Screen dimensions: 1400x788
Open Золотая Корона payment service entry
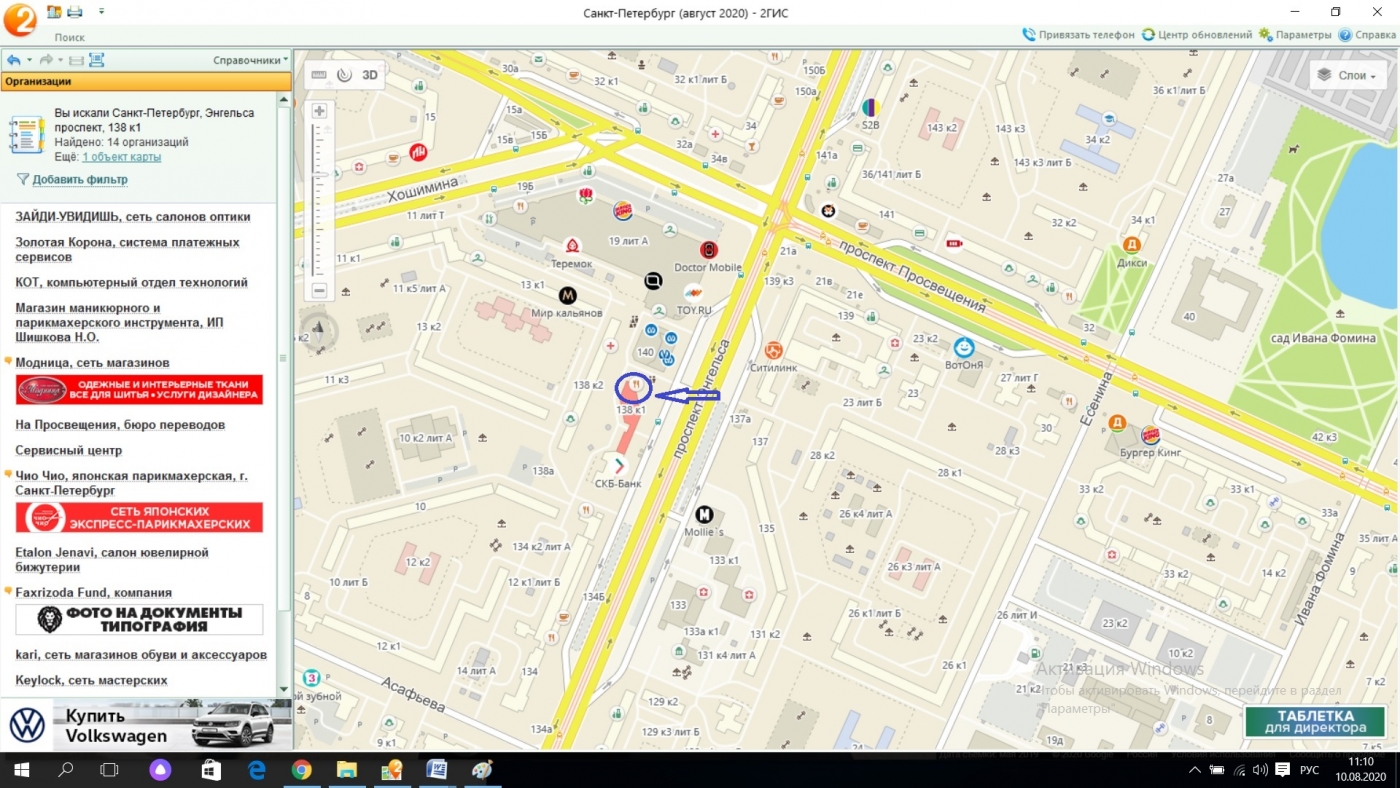tap(127, 250)
